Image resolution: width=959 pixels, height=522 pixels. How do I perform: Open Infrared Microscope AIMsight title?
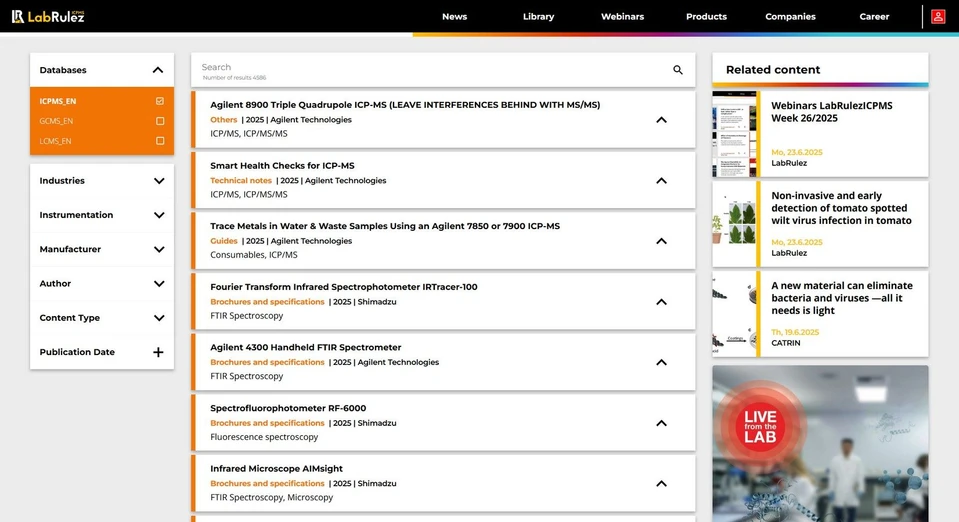276,468
